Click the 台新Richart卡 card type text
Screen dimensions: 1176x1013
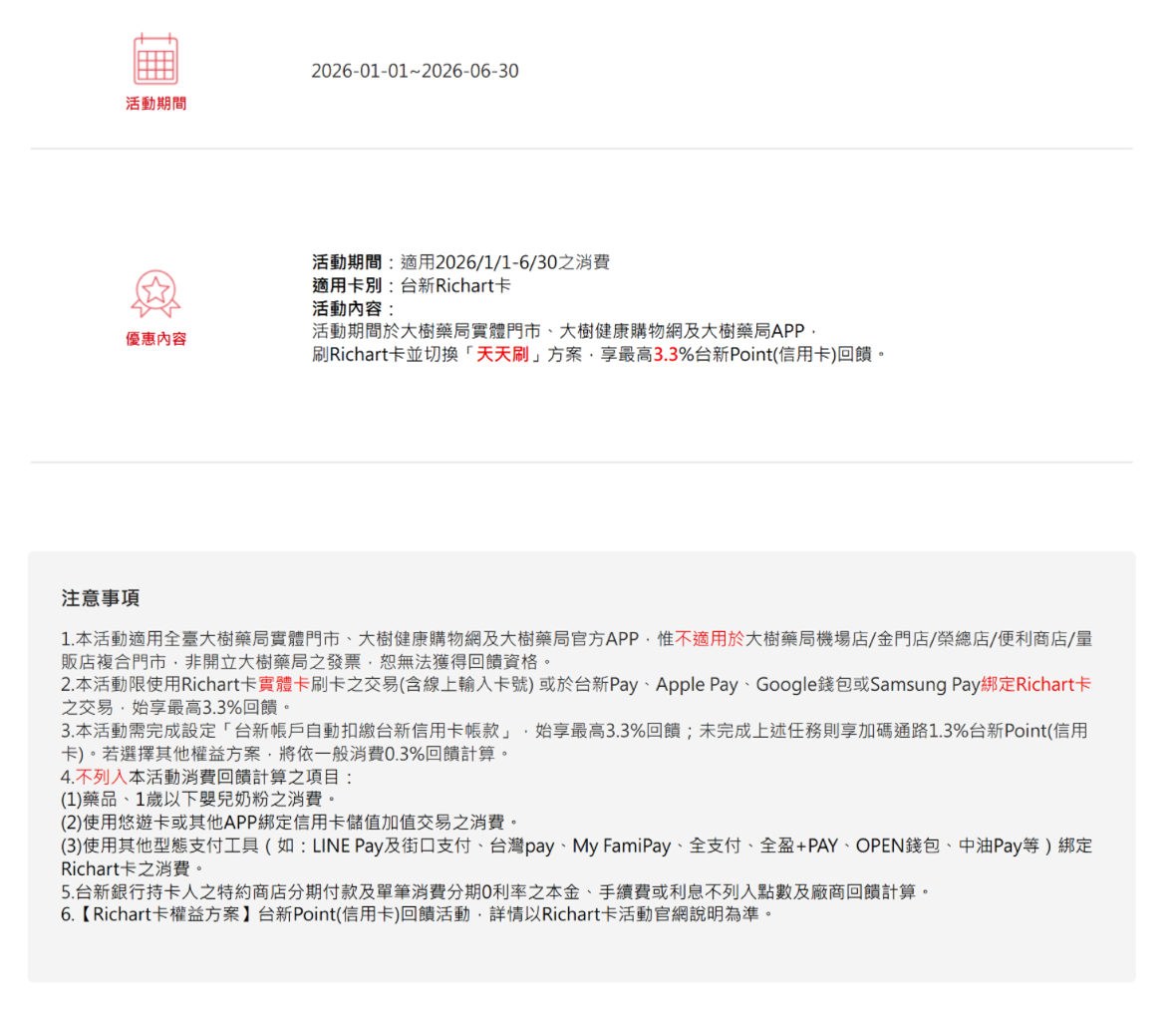tap(455, 286)
